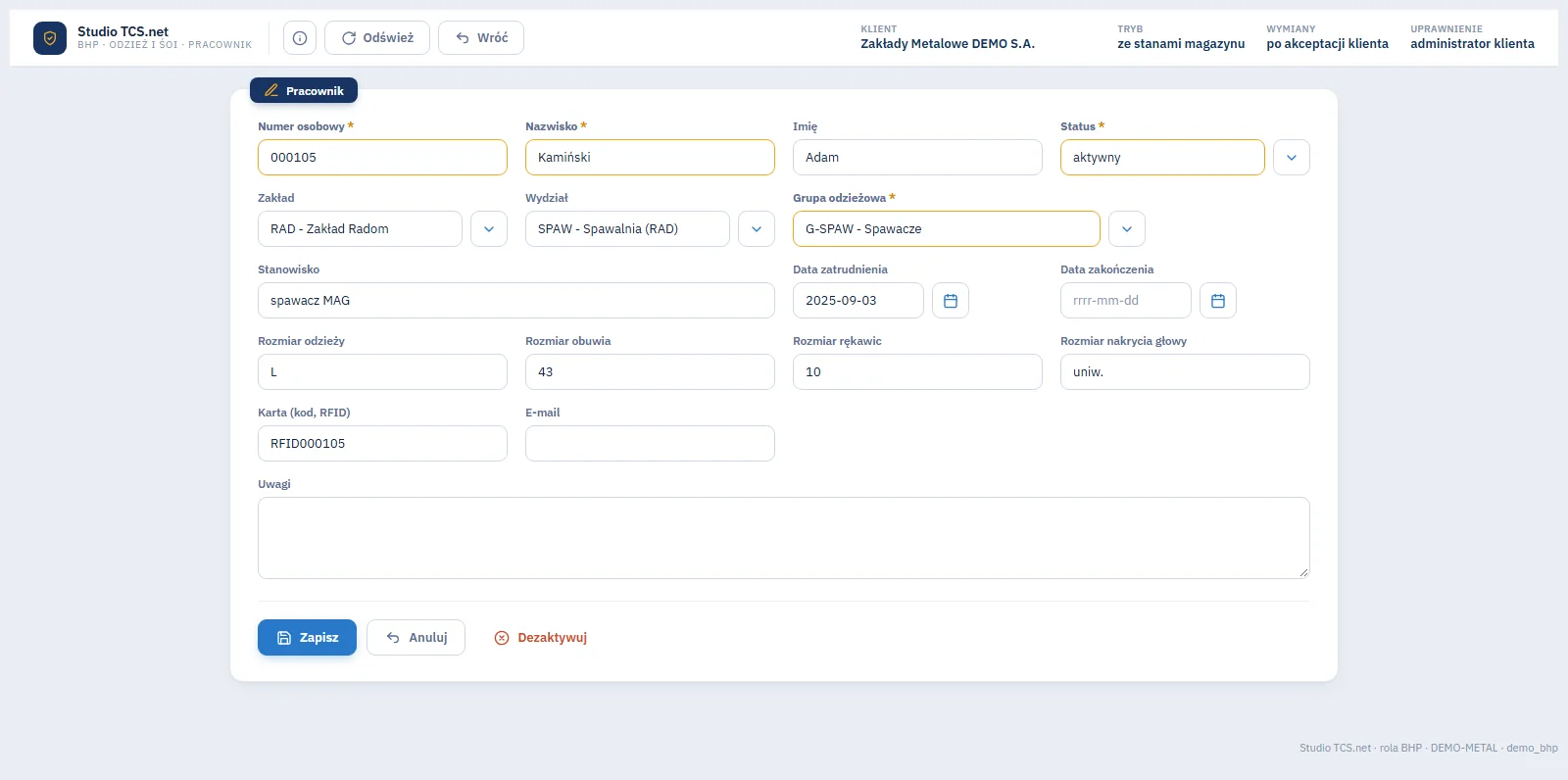Click the empty E-mail field
The height and width of the screenshot is (780, 1568).
click(x=650, y=444)
